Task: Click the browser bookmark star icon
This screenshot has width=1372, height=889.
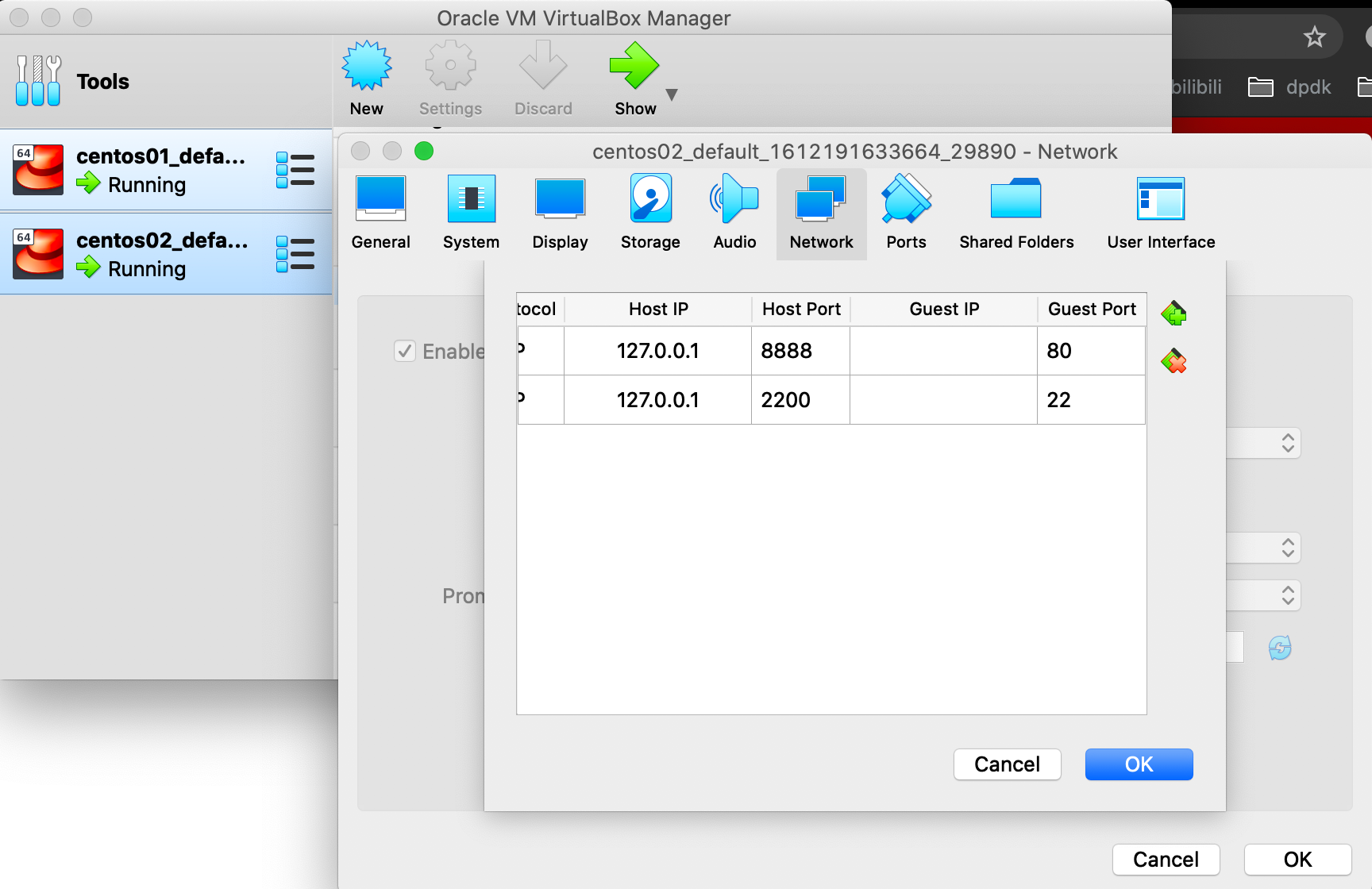Action: [x=1315, y=37]
